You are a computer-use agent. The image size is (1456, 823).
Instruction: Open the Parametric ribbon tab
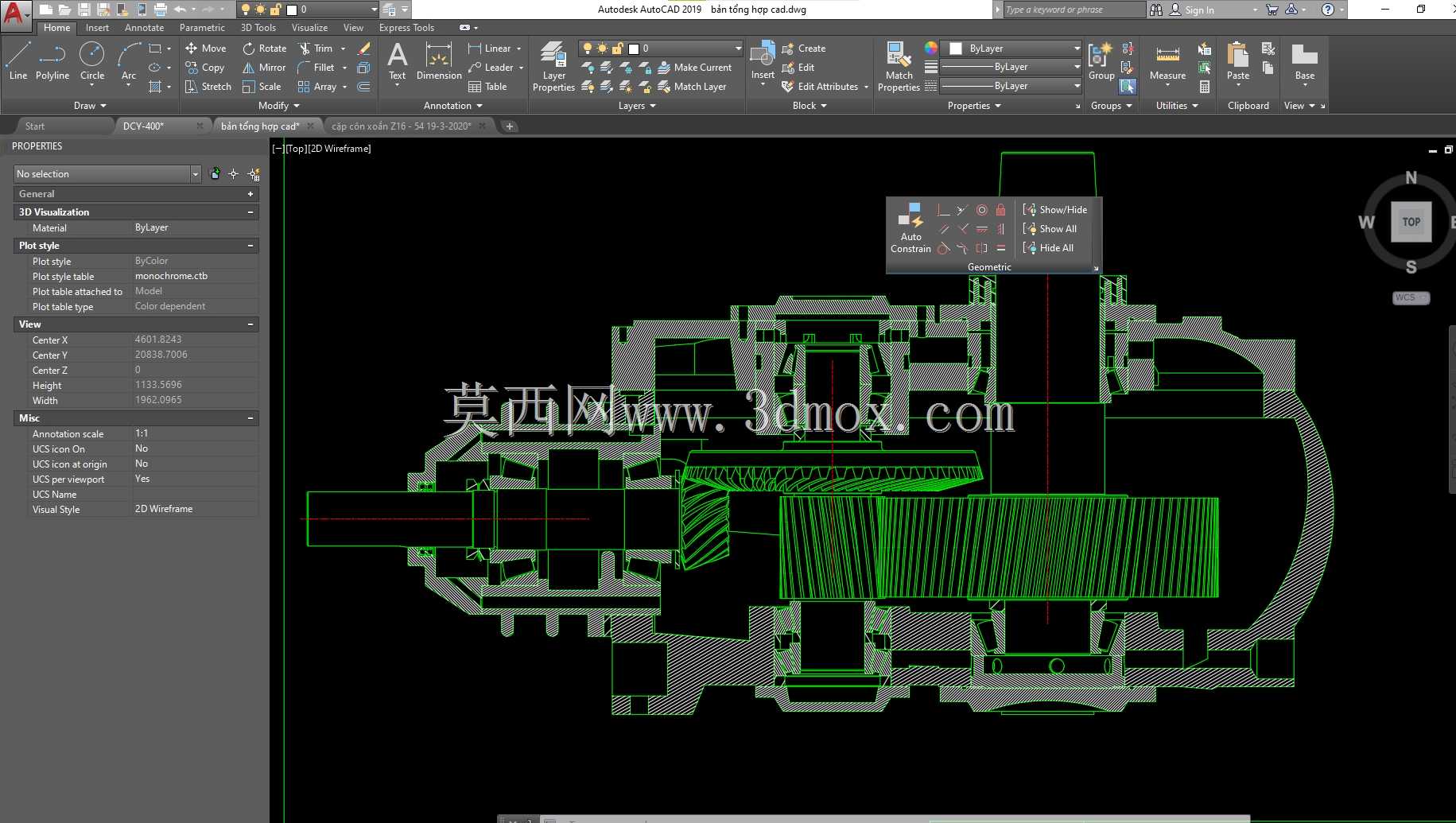click(x=202, y=28)
